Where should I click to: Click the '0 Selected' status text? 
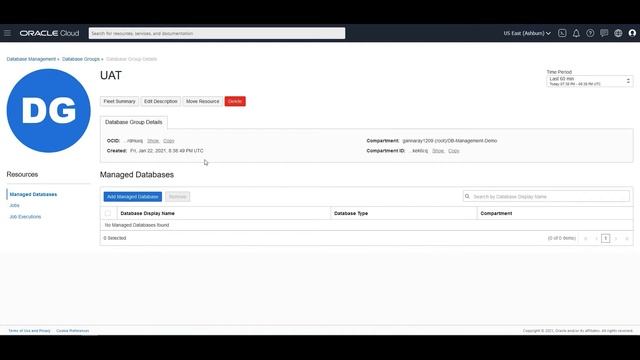click(x=115, y=238)
